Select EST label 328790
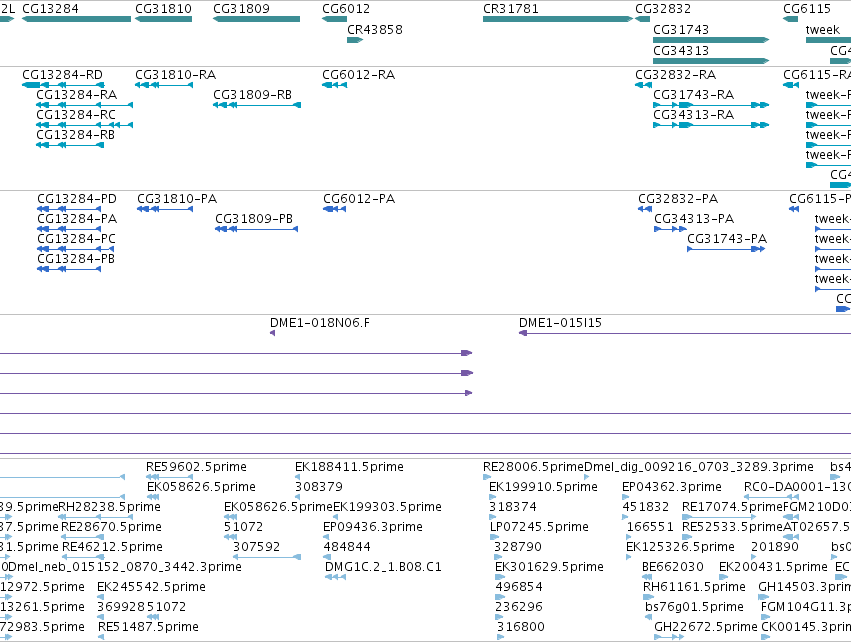The width and height of the screenshot is (851, 642). click(x=517, y=547)
